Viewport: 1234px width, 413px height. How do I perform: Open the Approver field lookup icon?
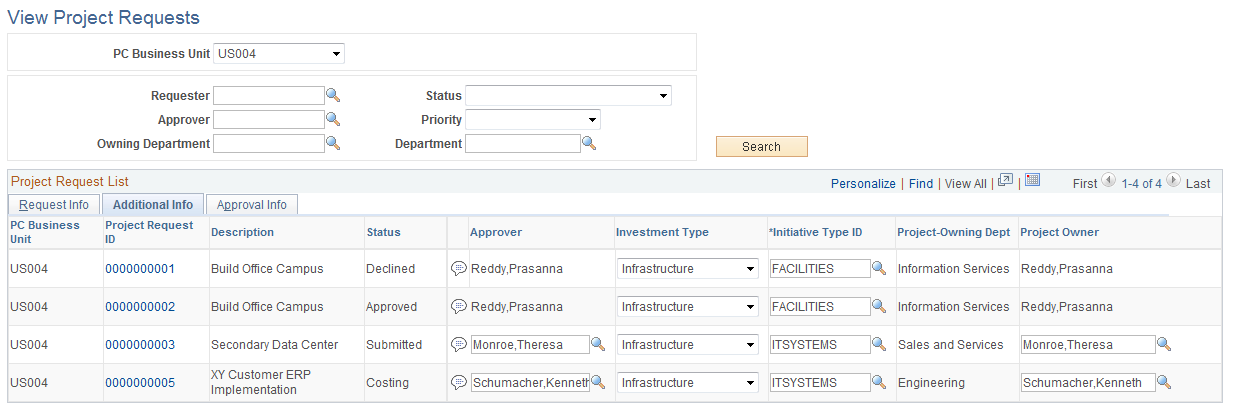[334, 120]
